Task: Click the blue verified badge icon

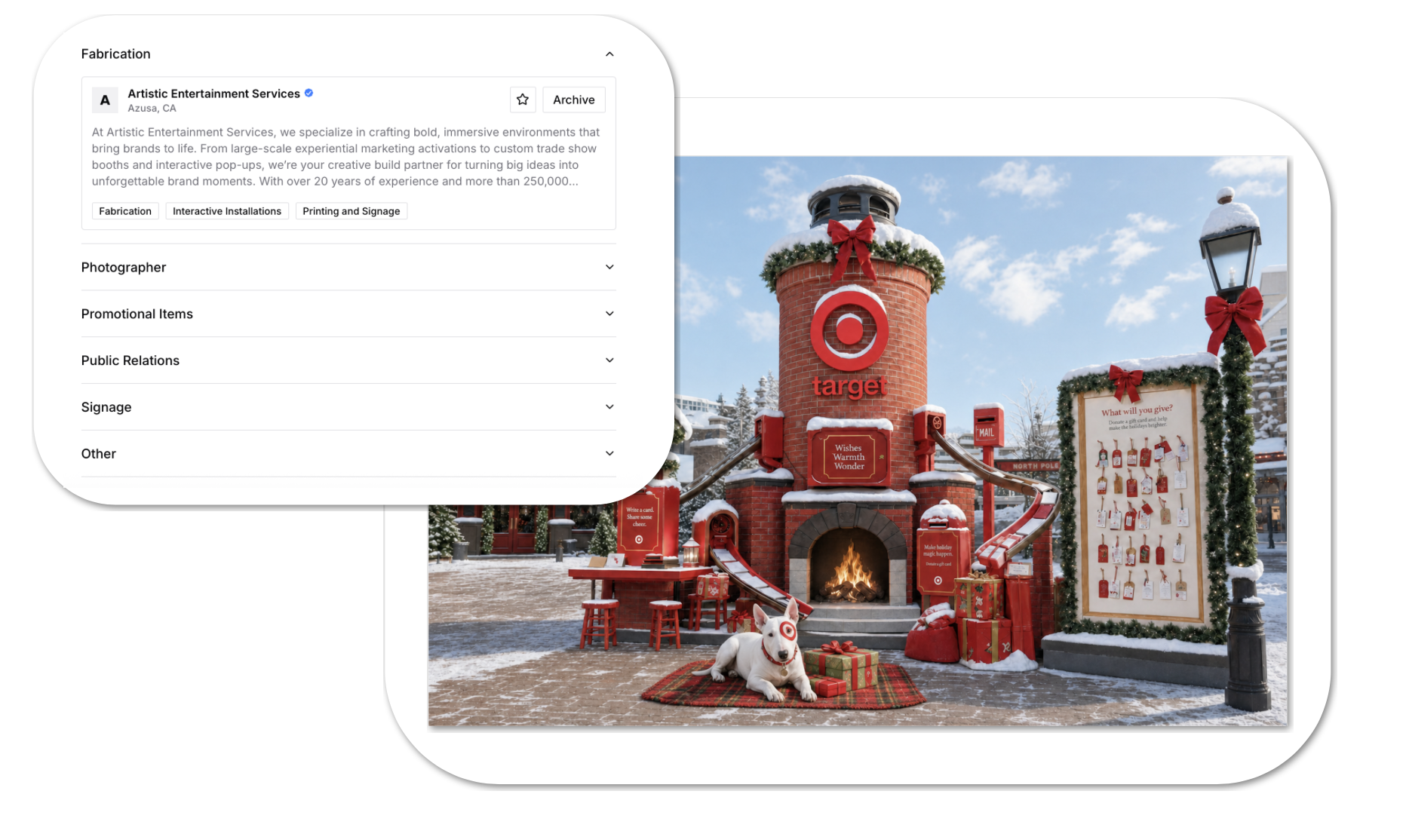Action: [309, 93]
